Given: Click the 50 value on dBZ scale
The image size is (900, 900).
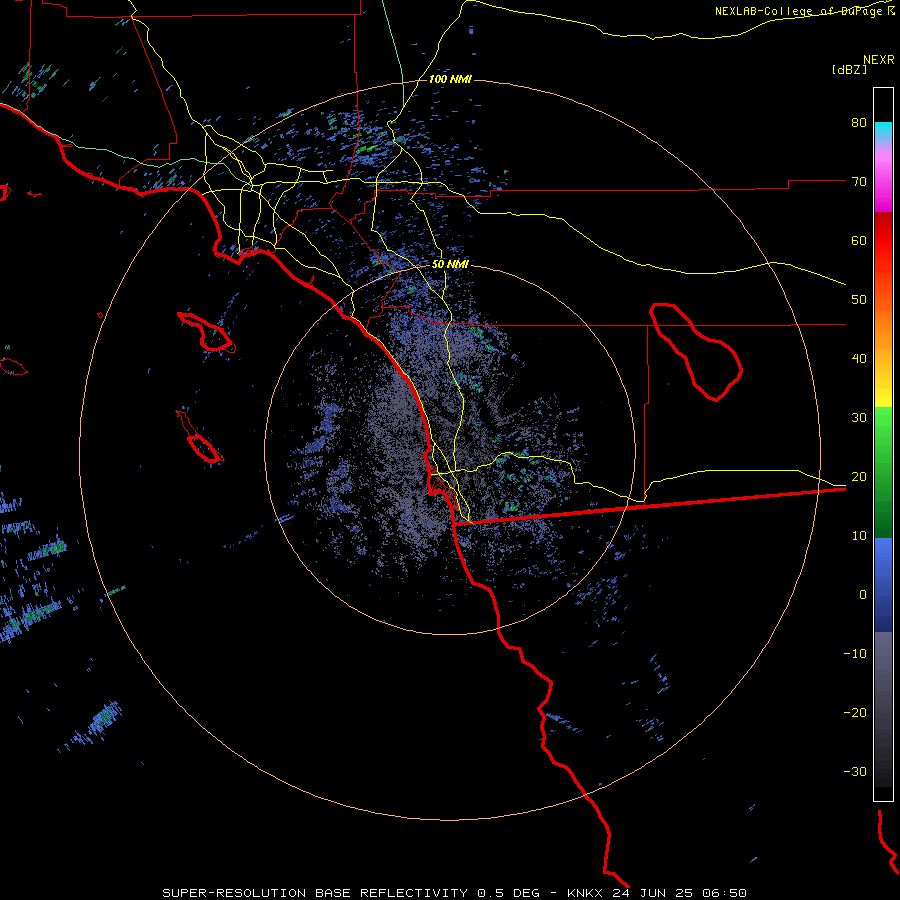Looking at the screenshot, I should click(x=859, y=300).
